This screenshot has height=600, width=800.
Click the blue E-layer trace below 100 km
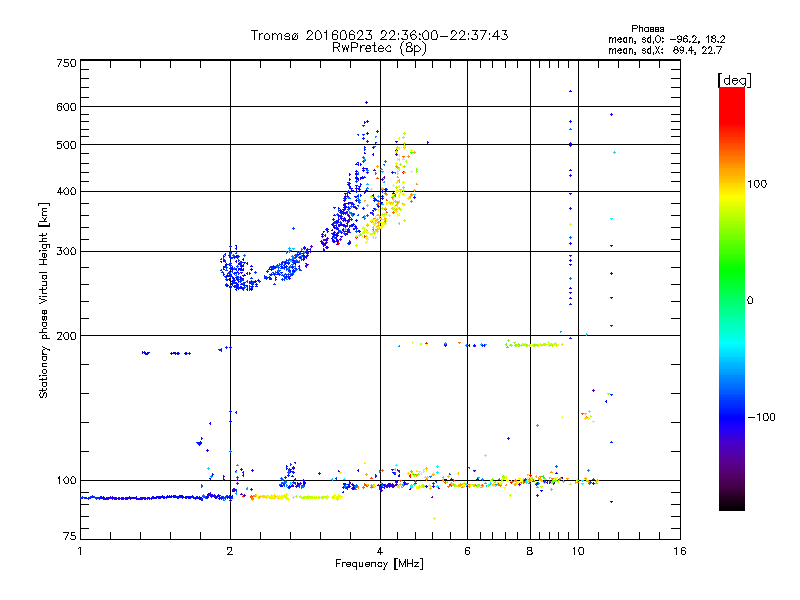click(x=156, y=497)
